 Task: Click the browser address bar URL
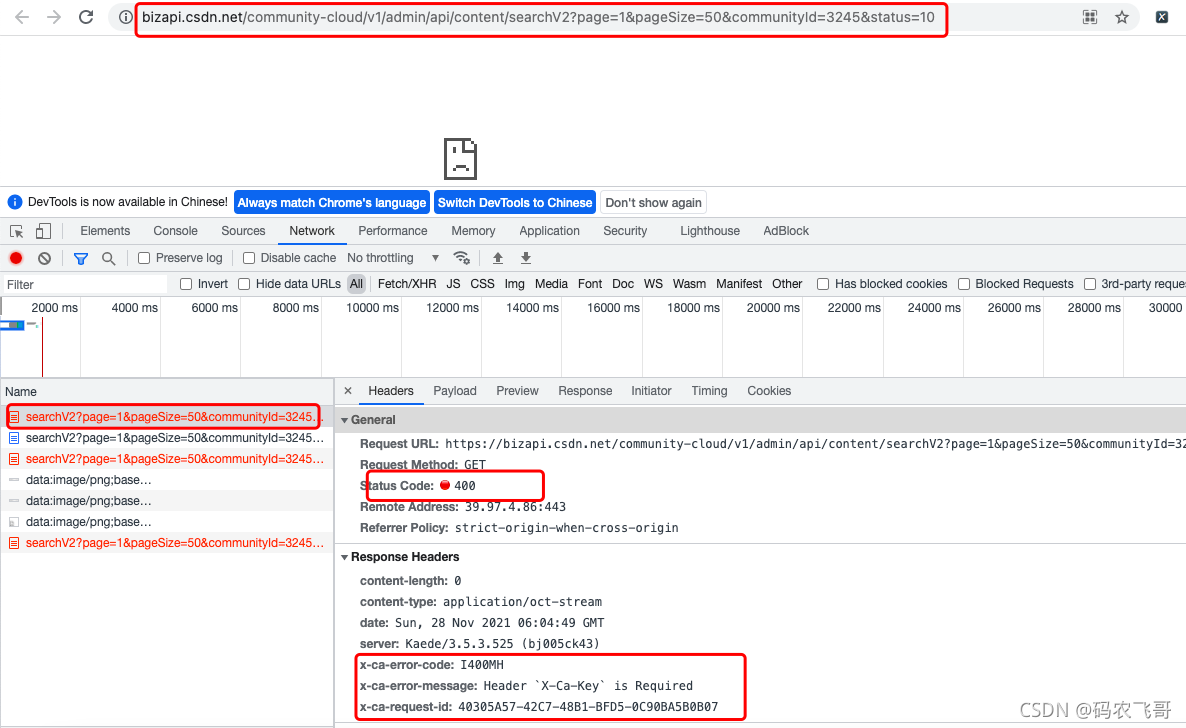point(539,17)
